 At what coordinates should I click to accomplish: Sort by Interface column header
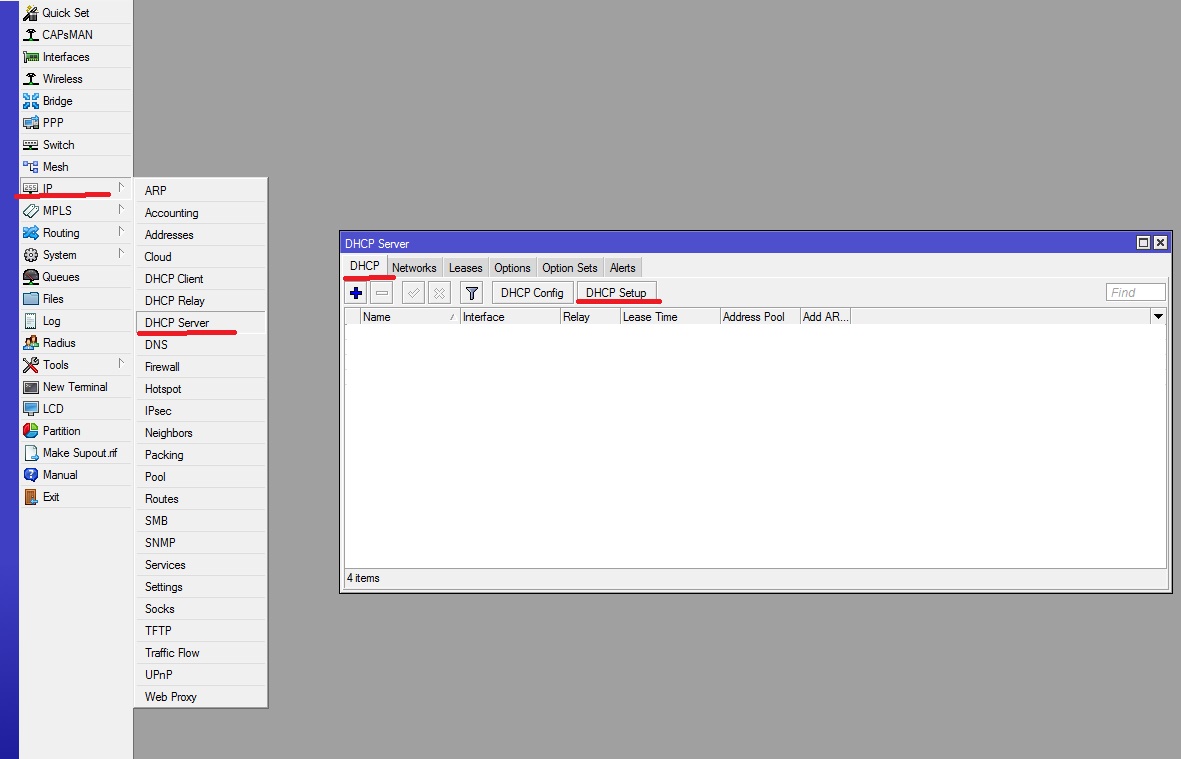tap(510, 317)
